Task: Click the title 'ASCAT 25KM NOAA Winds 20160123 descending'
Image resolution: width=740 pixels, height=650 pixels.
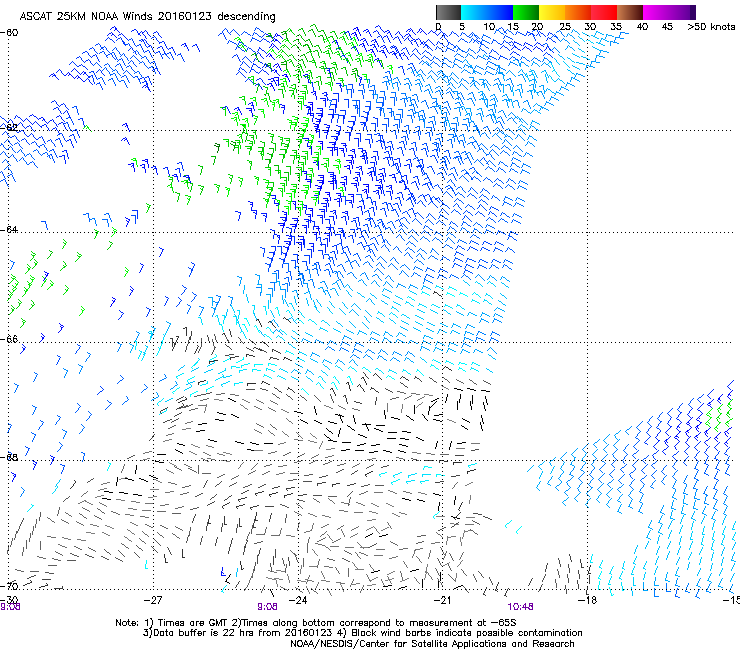Action: [147, 16]
